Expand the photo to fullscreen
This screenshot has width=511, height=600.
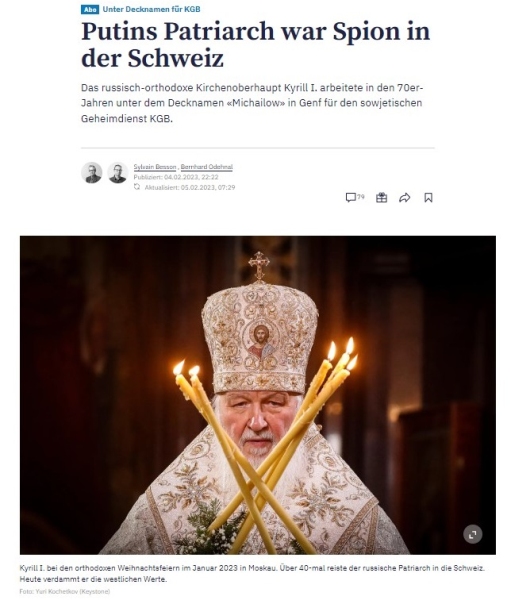pos(472,534)
